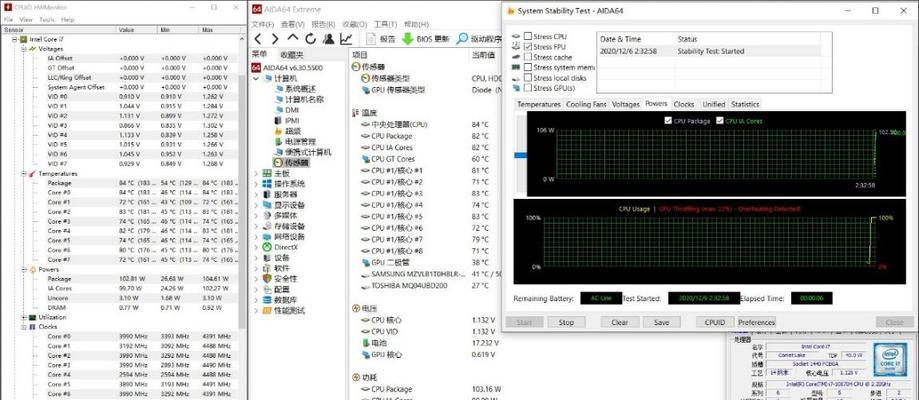
Task: Click the AIDA64 user silhouette toolbar icon
Action: [328, 39]
